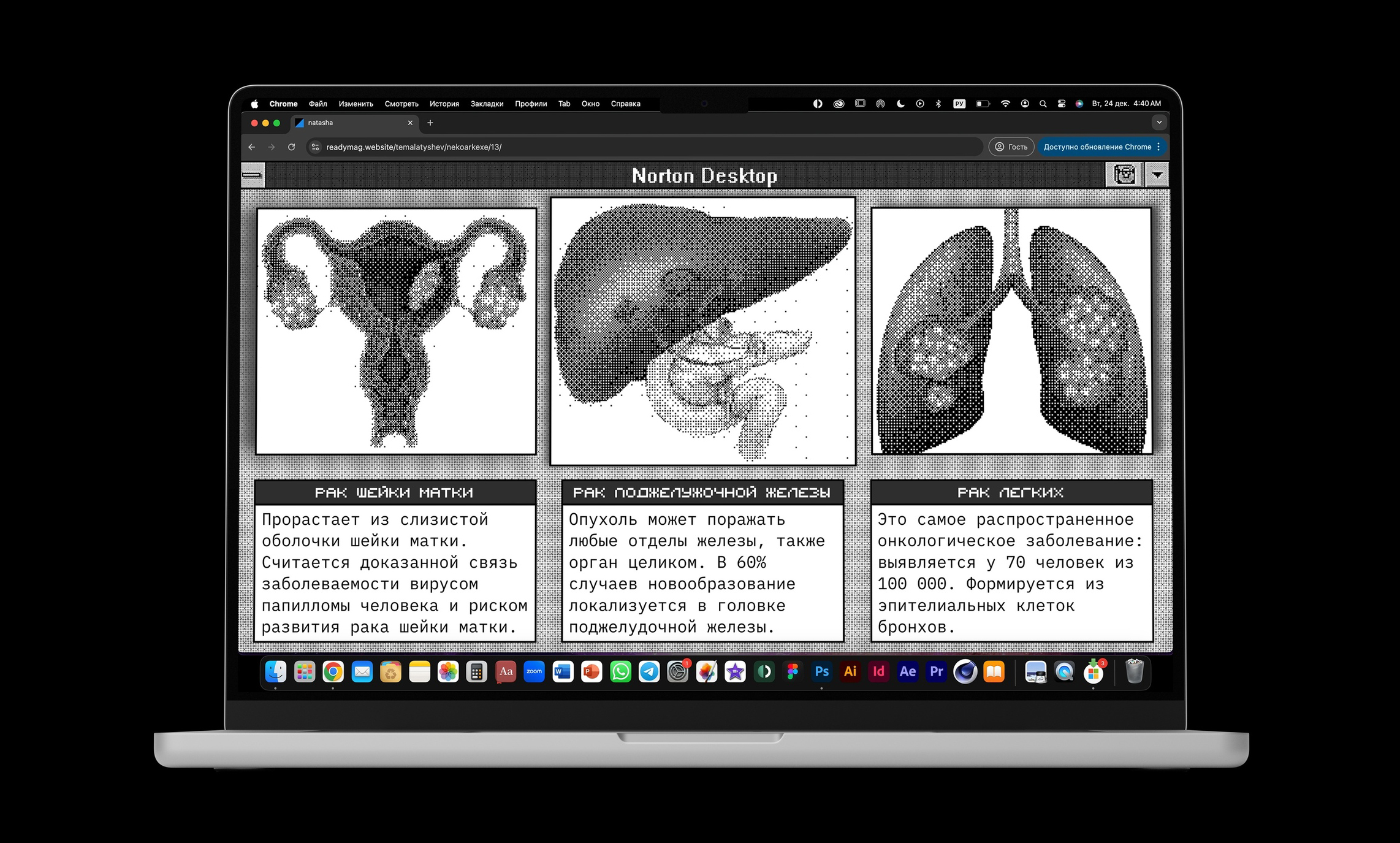The width and height of the screenshot is (1400, 843).
Task: Toggle Wi-Fi from the menu bar icon
Action: point(1005,104)
